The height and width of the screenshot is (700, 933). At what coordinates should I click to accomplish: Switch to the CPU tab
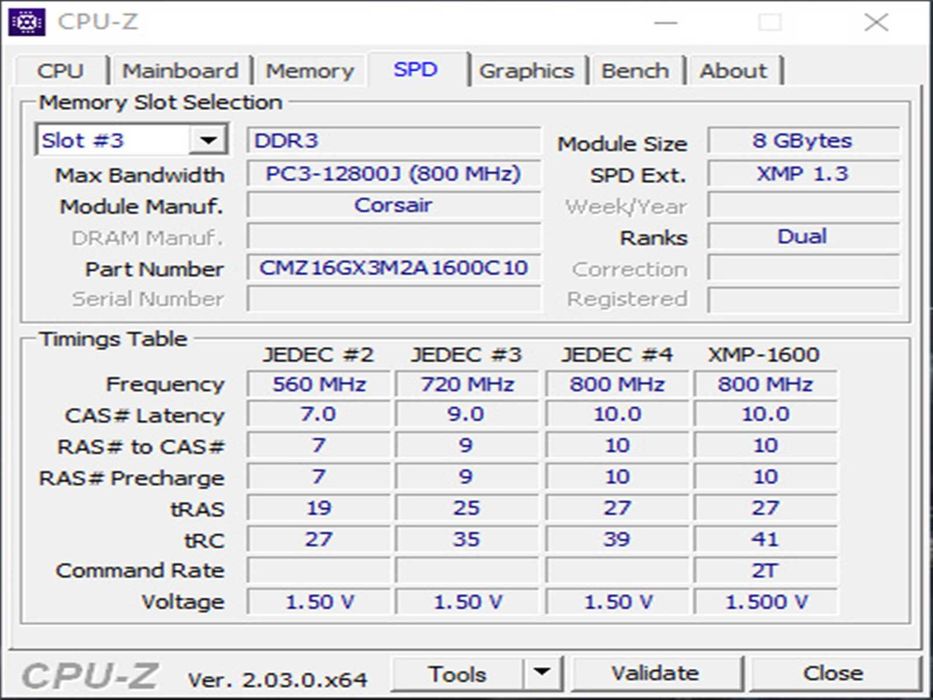coord(61,71)
